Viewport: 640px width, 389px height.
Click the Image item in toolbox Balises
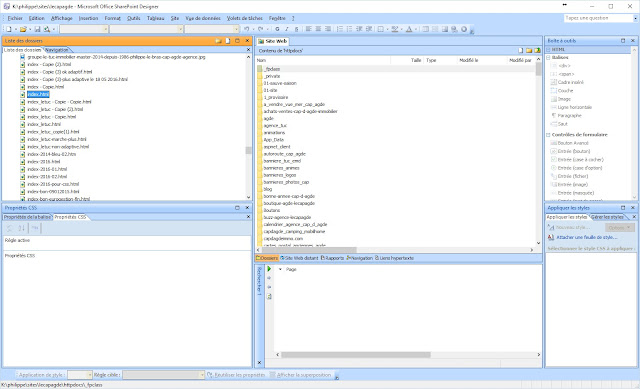564,99
